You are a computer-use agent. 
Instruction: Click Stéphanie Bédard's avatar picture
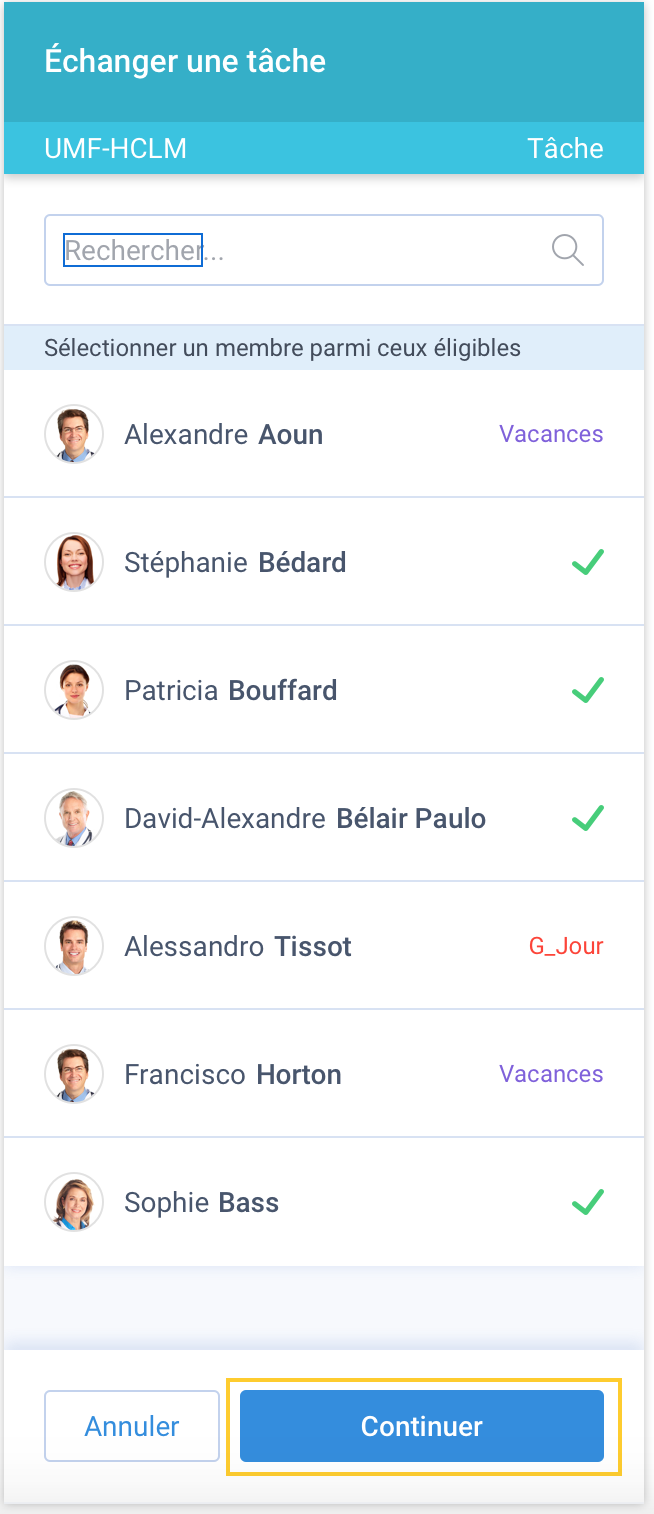click(x=74, y=562)
